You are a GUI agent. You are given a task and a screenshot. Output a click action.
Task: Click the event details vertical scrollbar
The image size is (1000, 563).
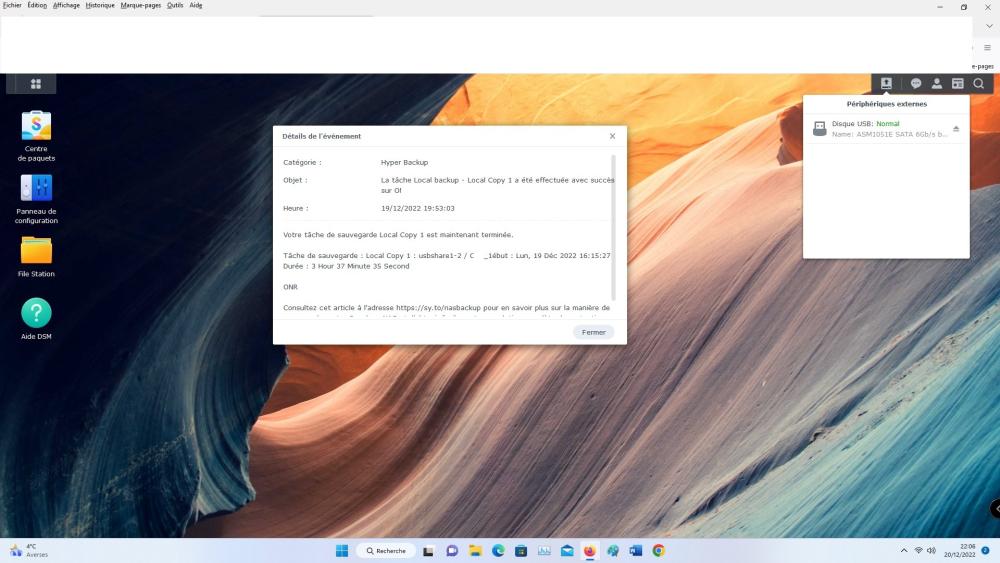click(613, 225)
